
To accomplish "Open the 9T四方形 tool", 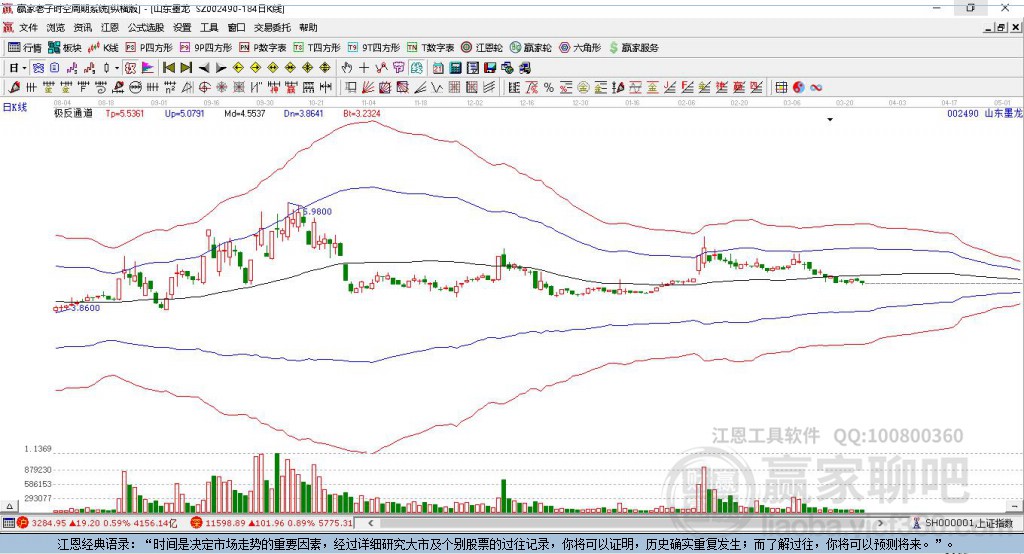I will 374,48.
